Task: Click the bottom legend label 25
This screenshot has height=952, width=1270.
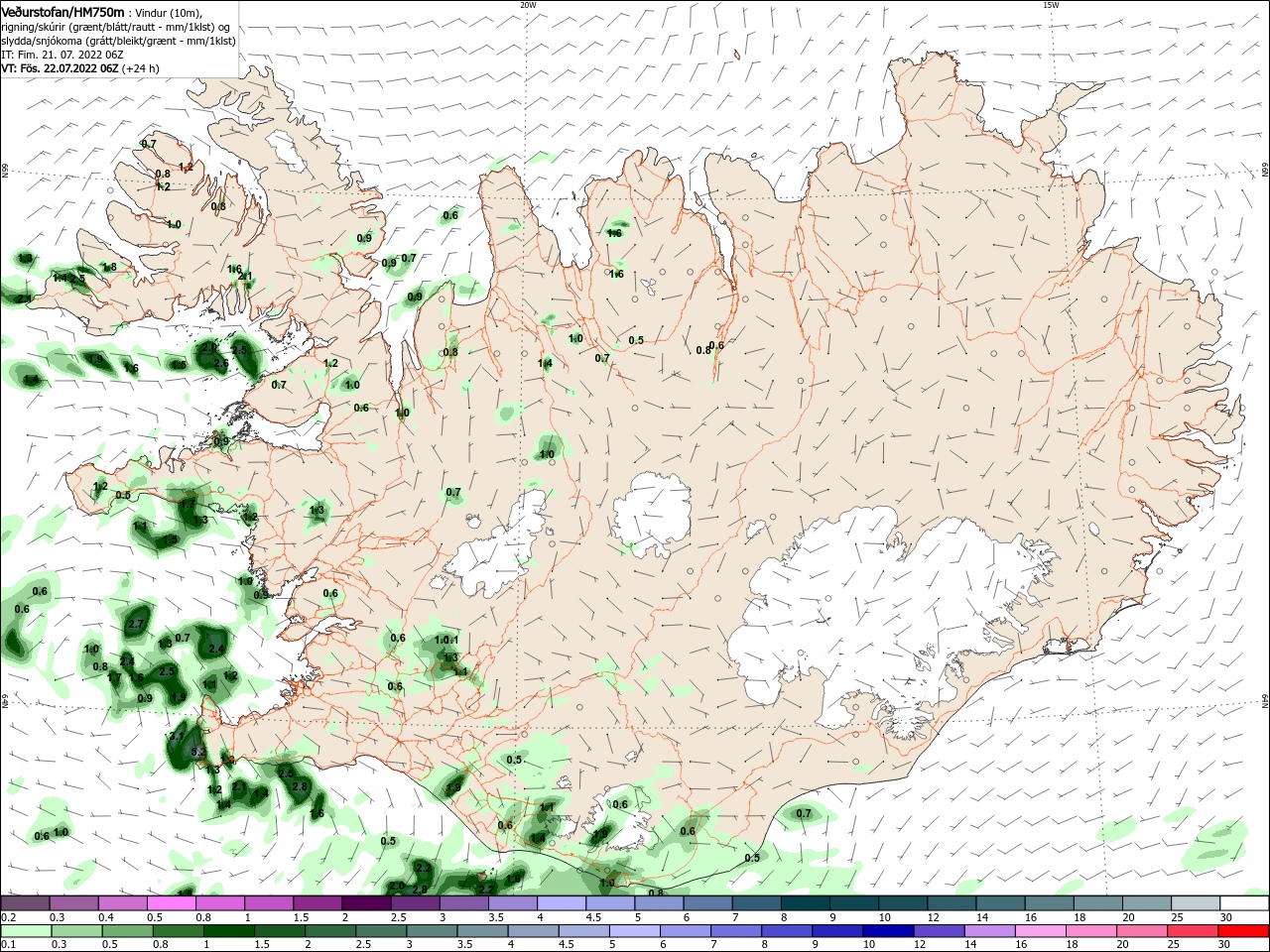Action: click(1173, 945)
